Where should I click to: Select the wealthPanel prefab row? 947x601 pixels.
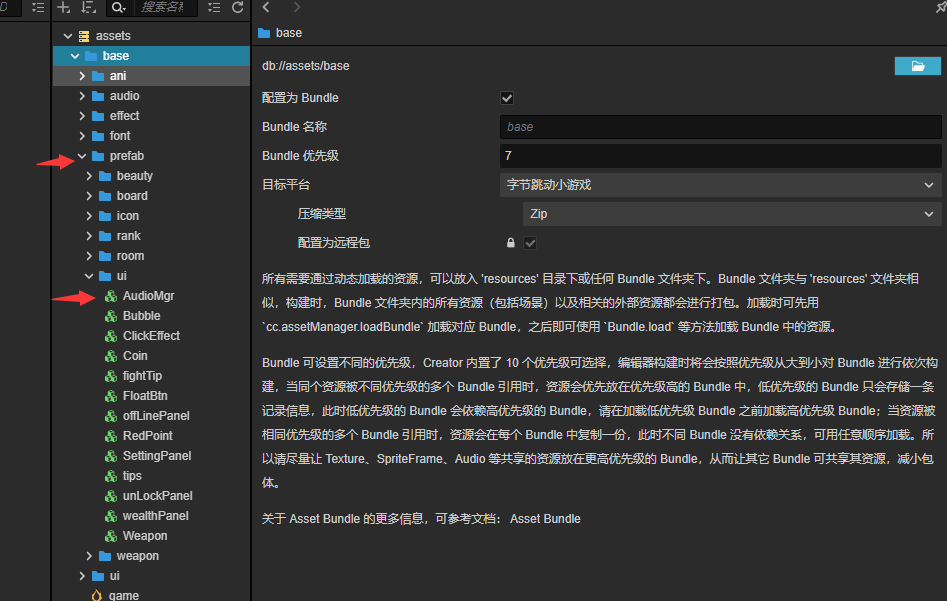click(151, 515)
